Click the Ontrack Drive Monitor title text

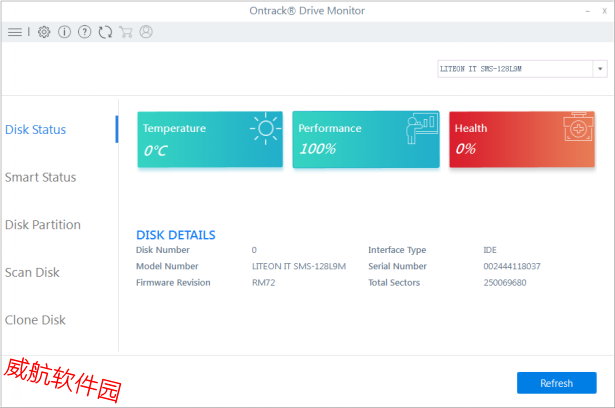pyautogui.click(x=307, y=11)
